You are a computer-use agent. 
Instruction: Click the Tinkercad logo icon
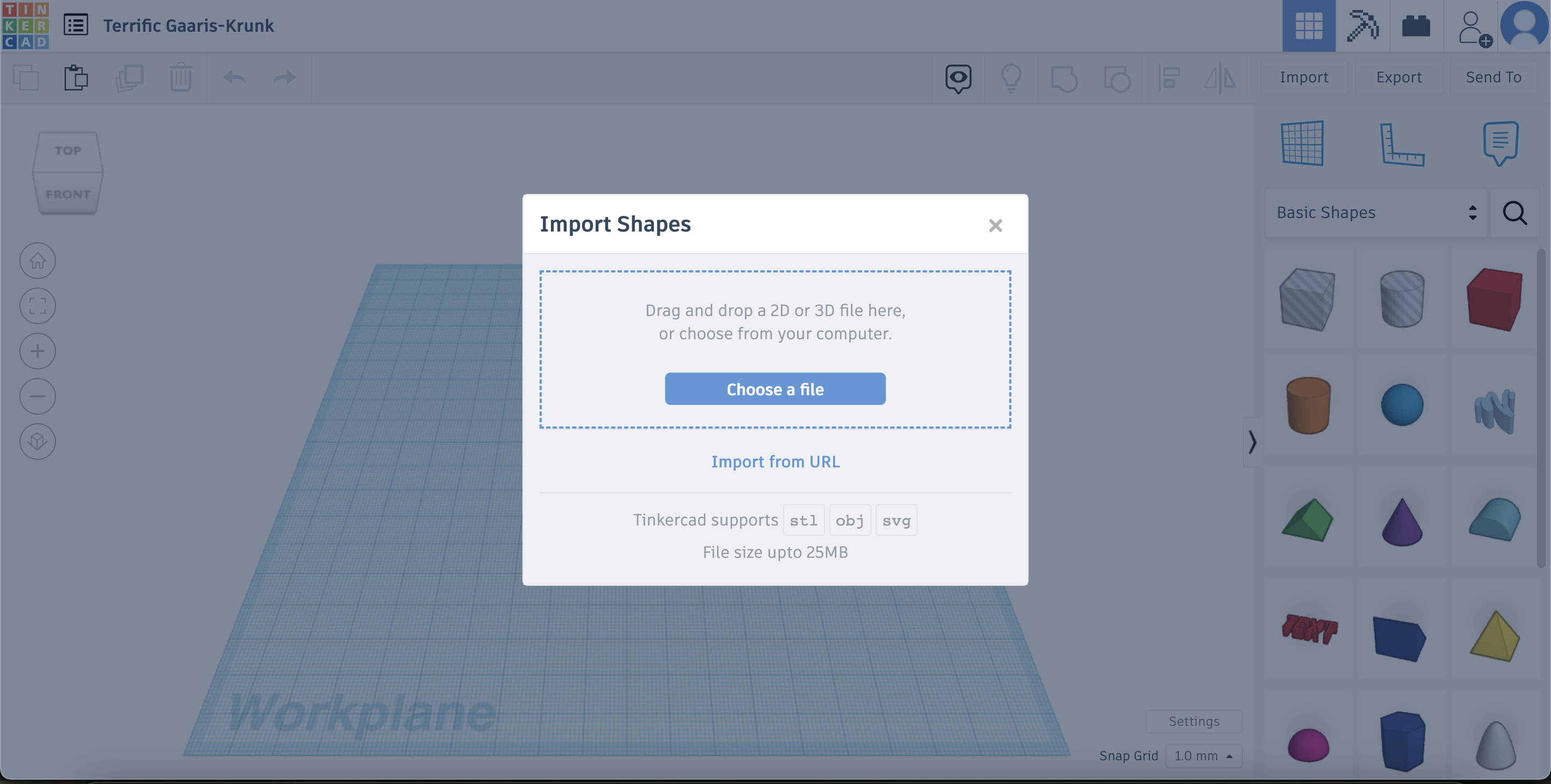click(25, 25)
